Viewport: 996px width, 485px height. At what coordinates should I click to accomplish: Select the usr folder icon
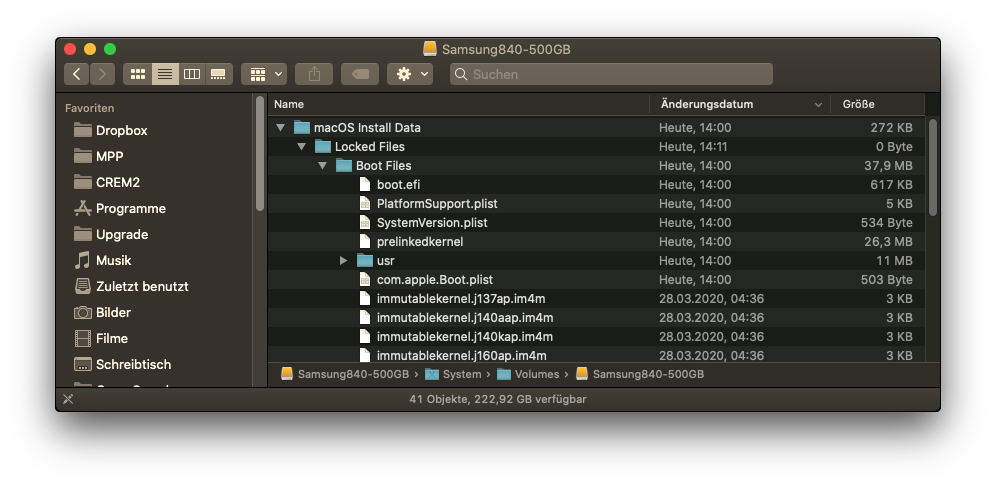[x=365, y=261]
